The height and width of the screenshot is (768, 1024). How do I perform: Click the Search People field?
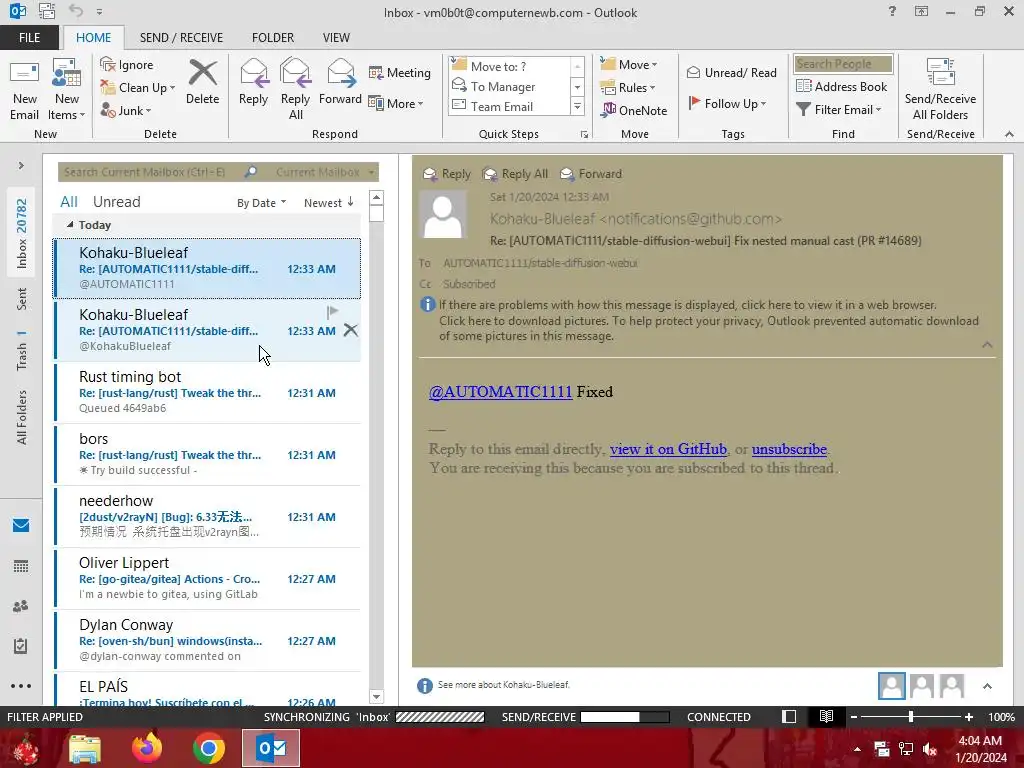843,63
